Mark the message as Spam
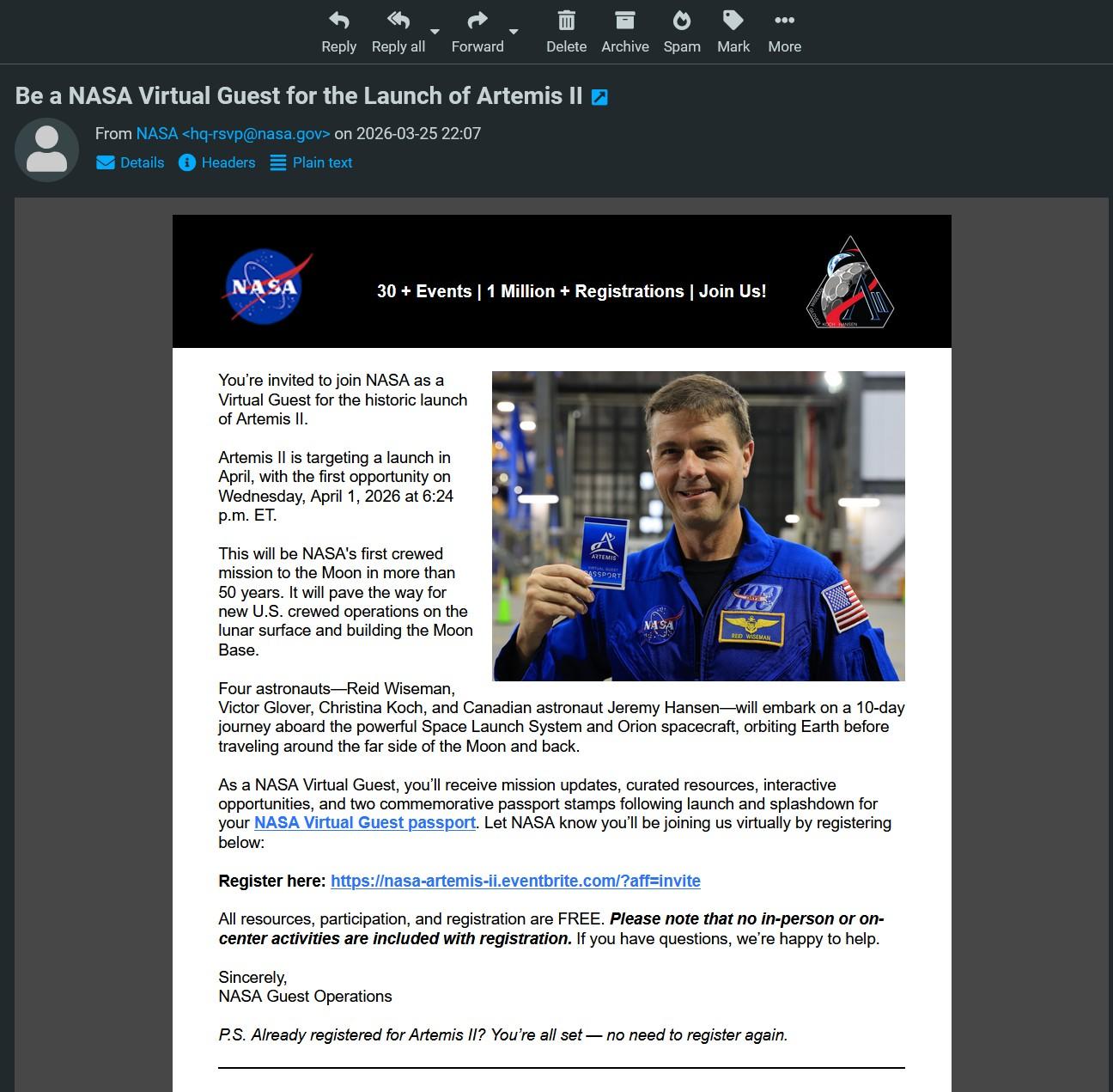 point(681,32)
